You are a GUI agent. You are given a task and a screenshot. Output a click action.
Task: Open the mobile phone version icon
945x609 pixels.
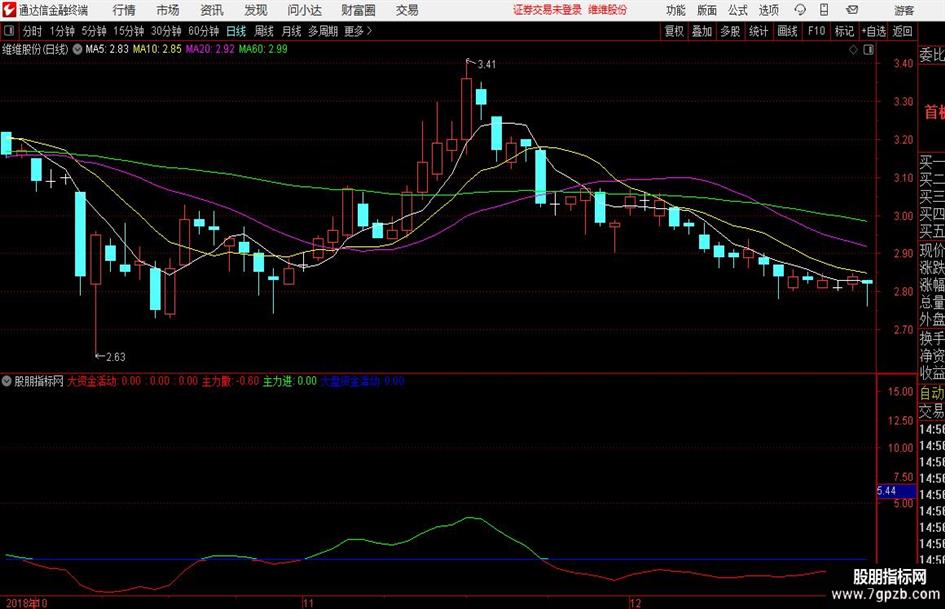pos(824,10)
